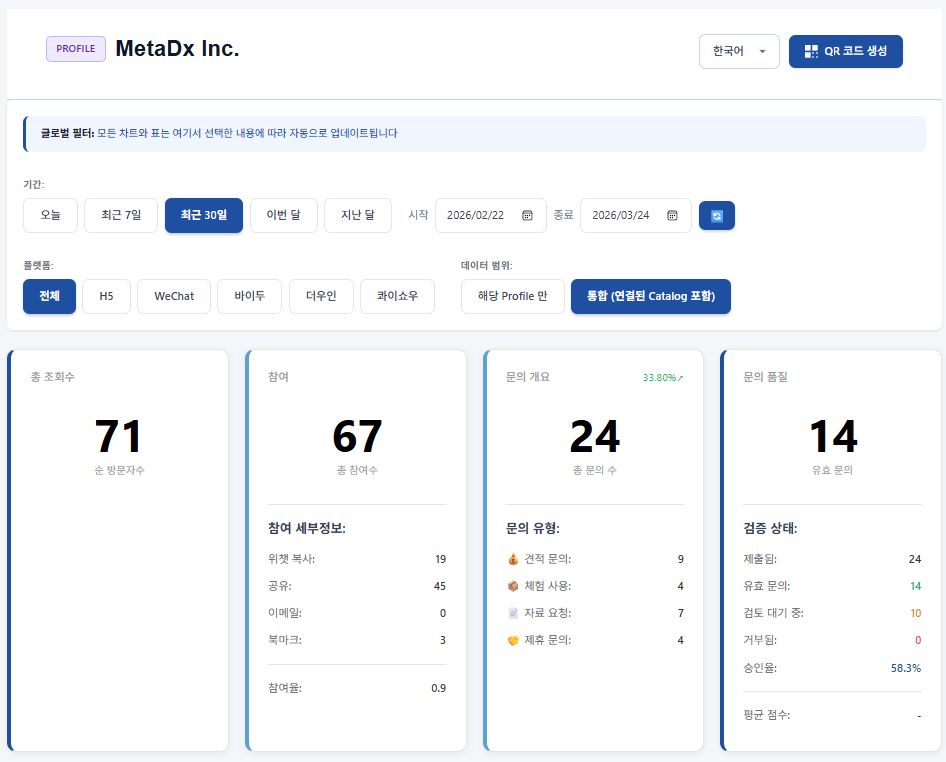Select 통합 (연결된 Catalog 포함) scope
The width and height of the screenshot is (946, 762).
650,297
